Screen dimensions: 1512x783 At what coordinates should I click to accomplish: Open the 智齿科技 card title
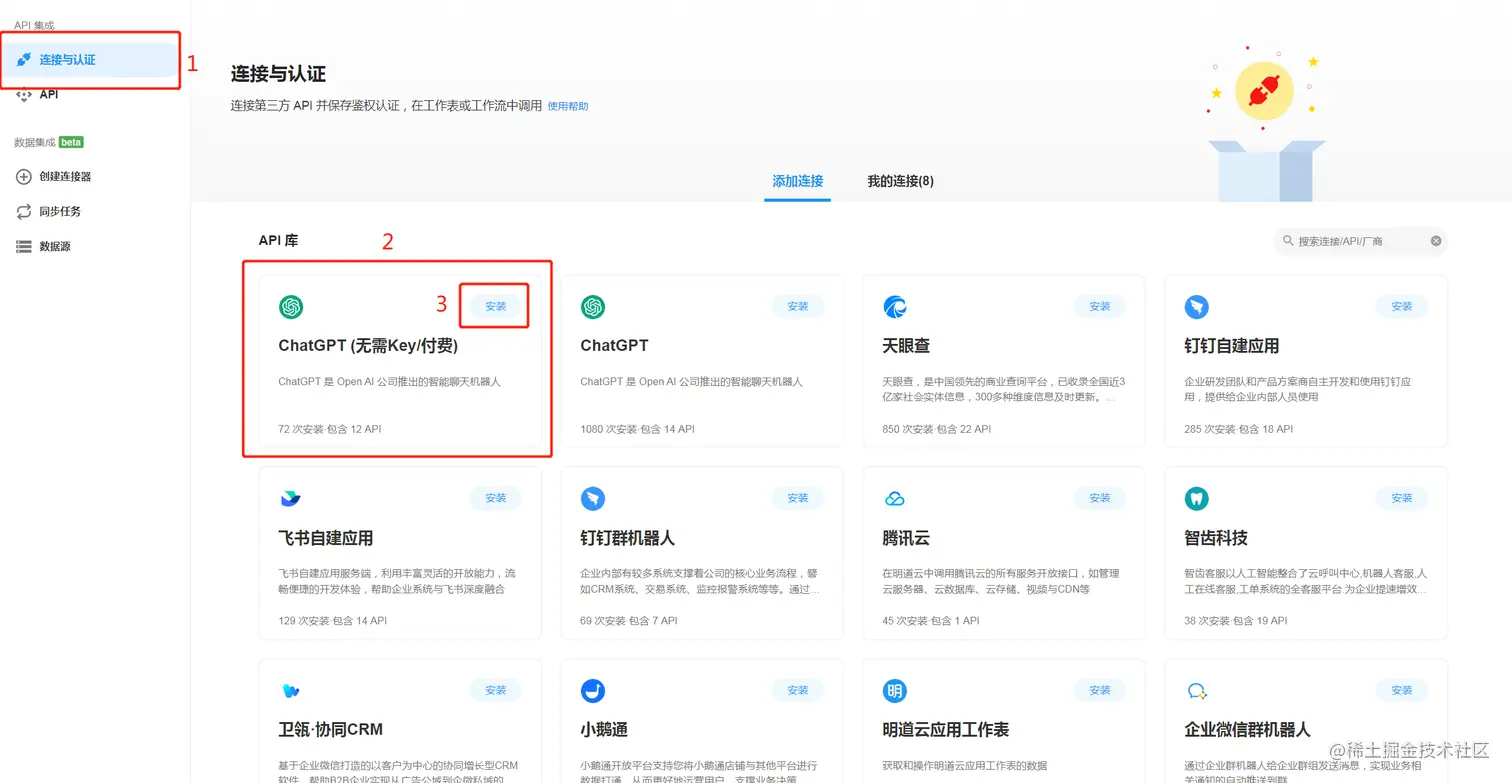(1216, 538)
